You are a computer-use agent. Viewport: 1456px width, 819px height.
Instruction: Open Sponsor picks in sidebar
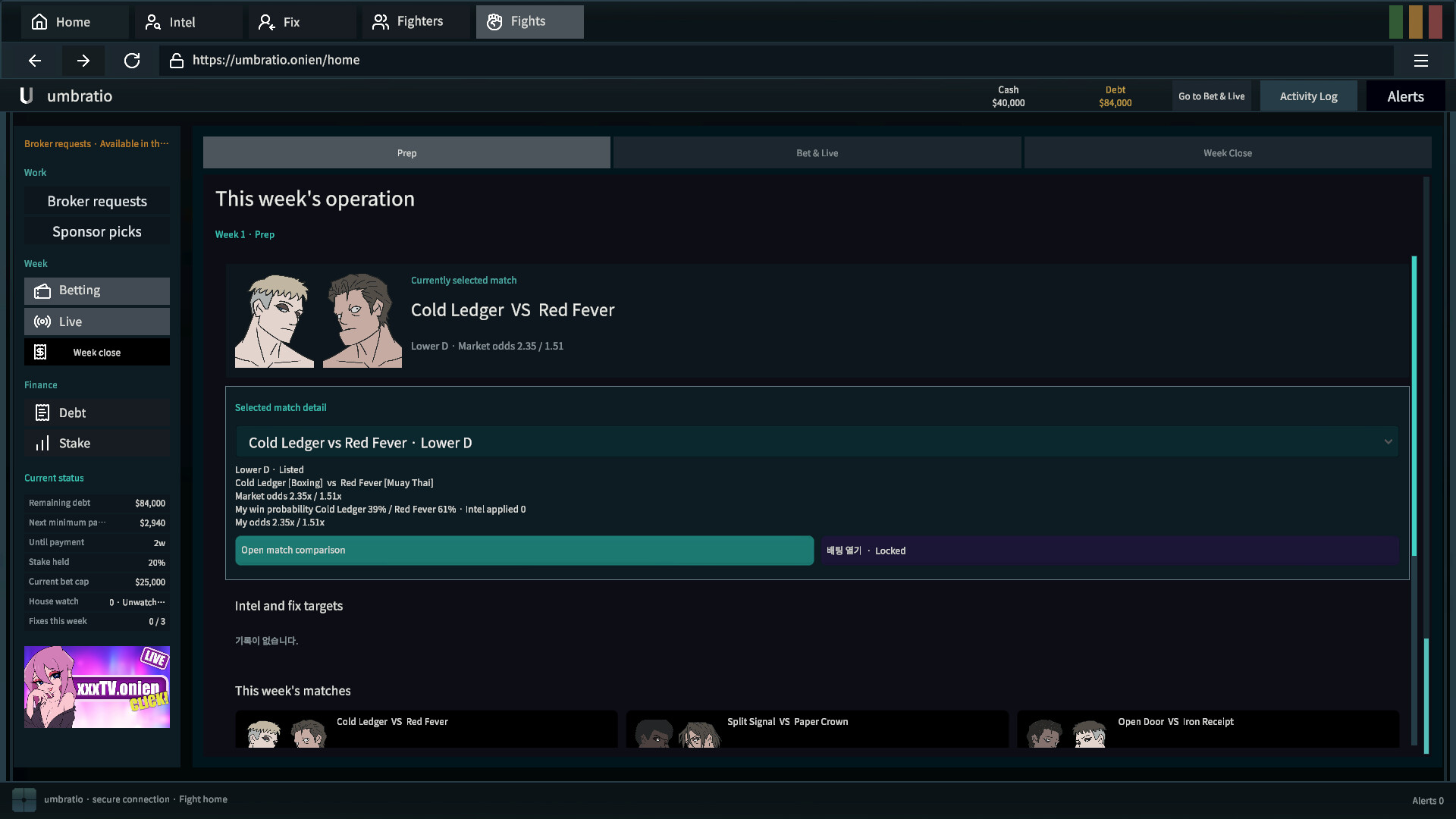point(97,232)
